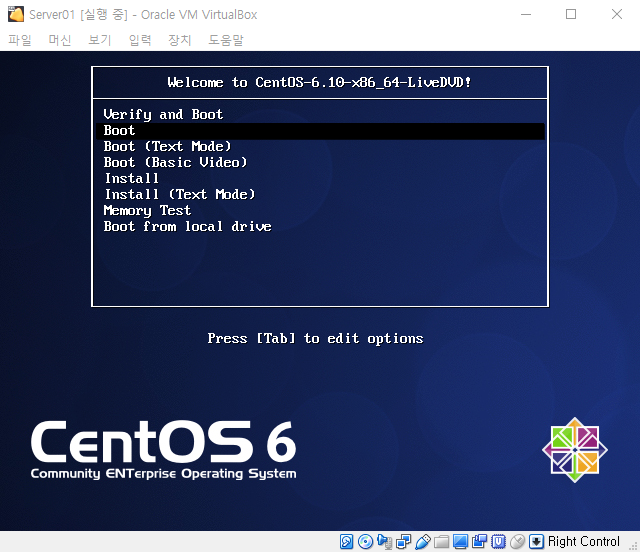Select the highlighted Boot entry
640x552 pixels.
coord(320,131)
